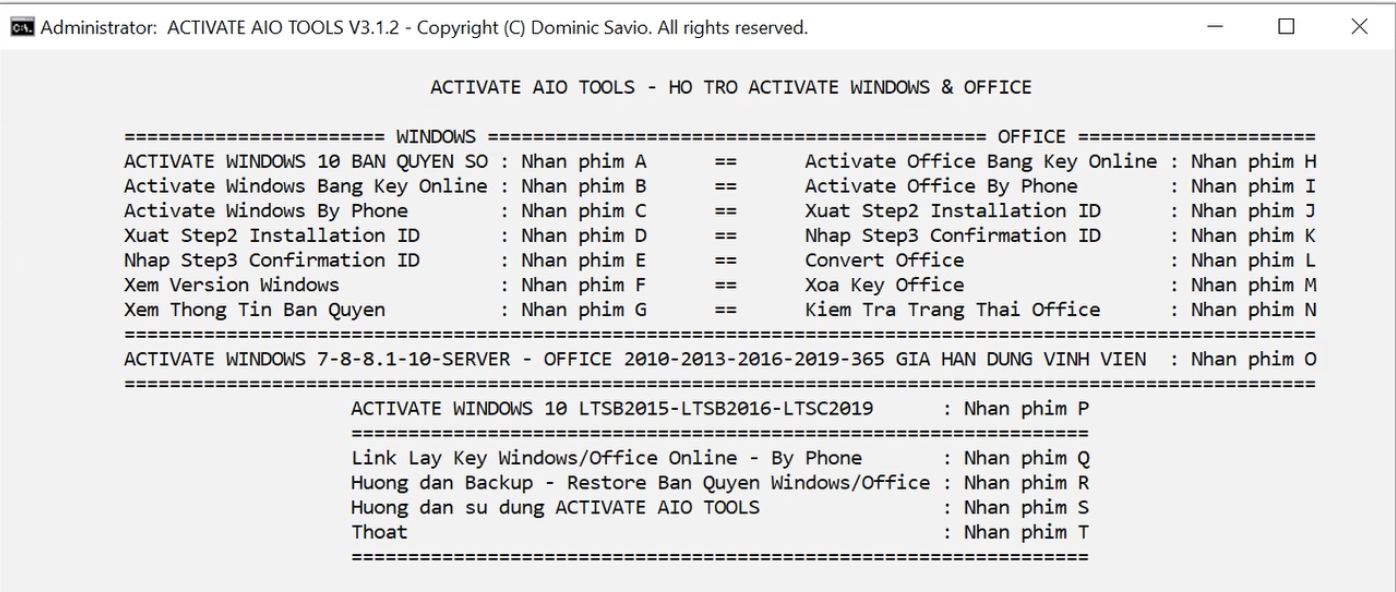Minimize the ACTIVATE AIO TOOLS window
The height and width of the screenshot is (592, 1396).
tap(1213, 27)
